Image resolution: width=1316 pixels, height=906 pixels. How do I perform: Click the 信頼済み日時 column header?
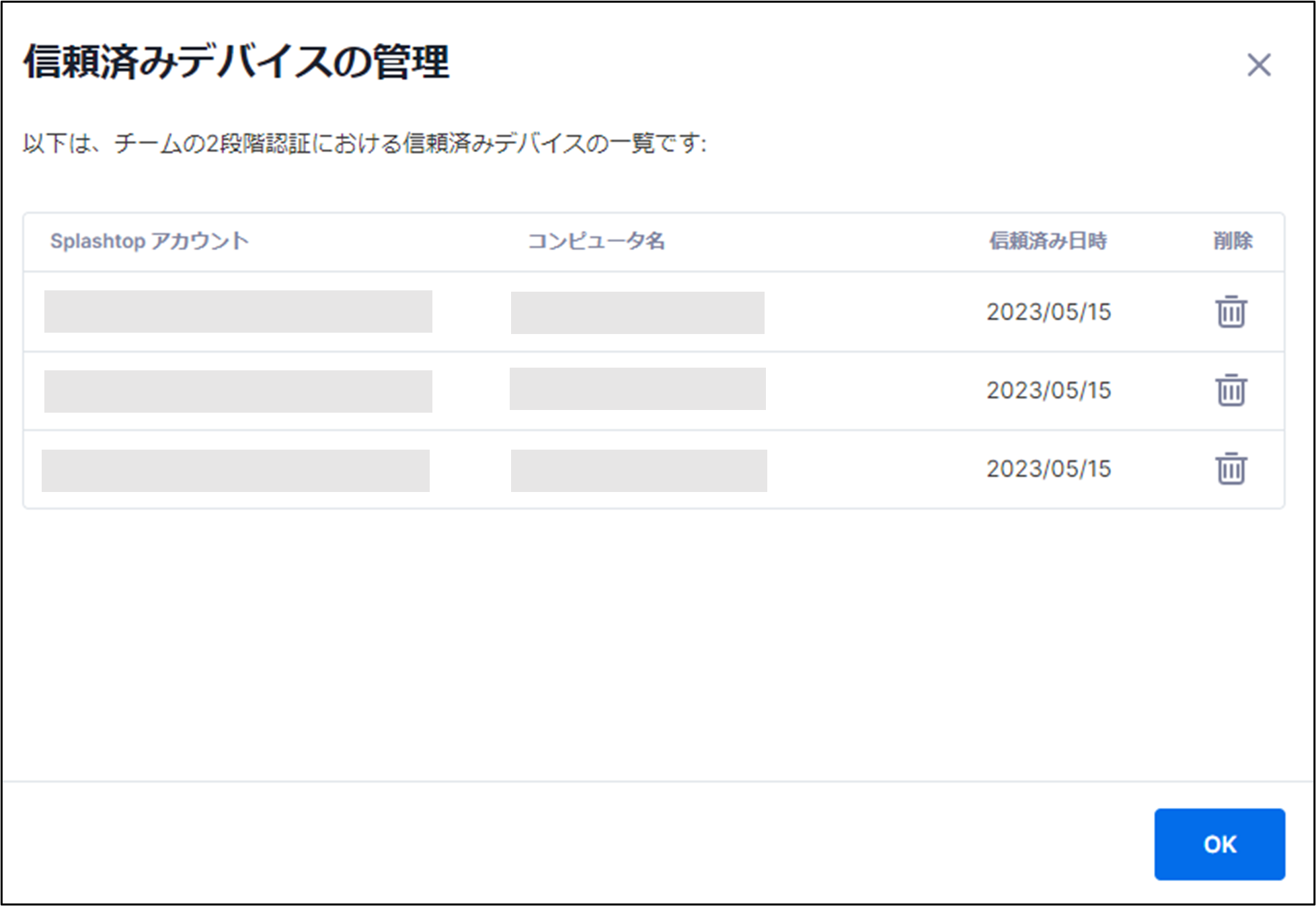point(1048,241)
